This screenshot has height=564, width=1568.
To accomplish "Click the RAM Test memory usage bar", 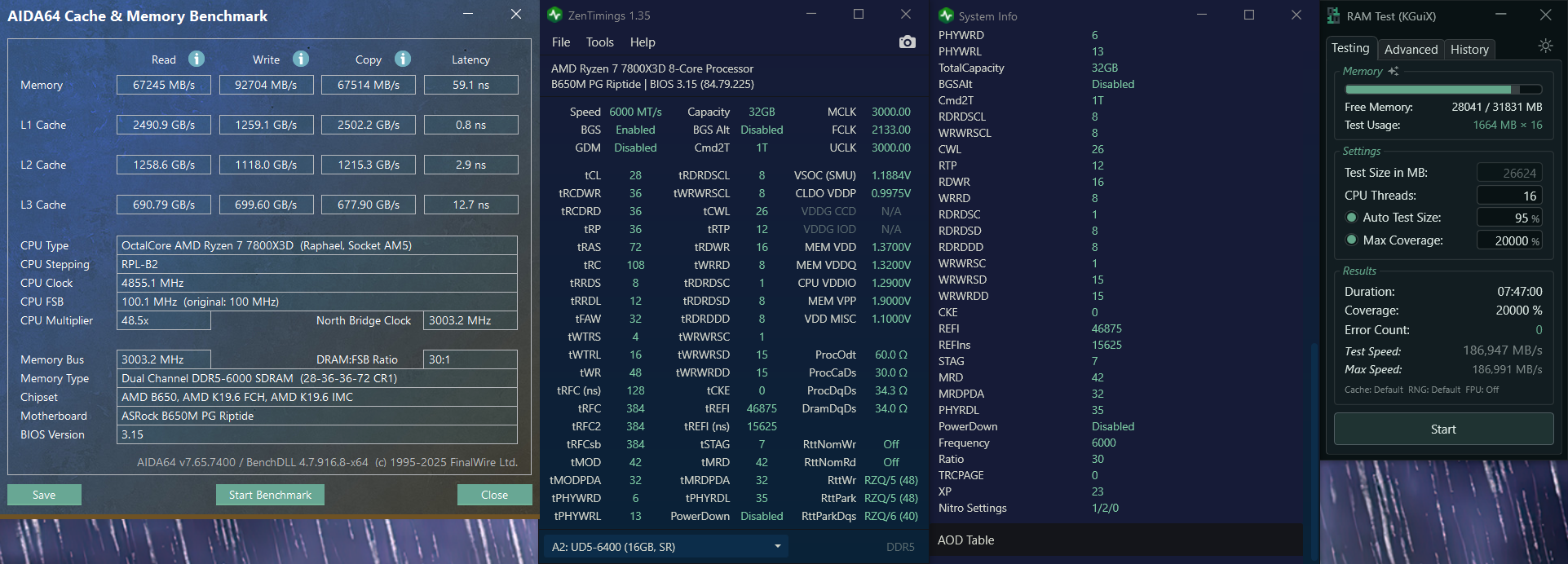I will coord(1442,90).
